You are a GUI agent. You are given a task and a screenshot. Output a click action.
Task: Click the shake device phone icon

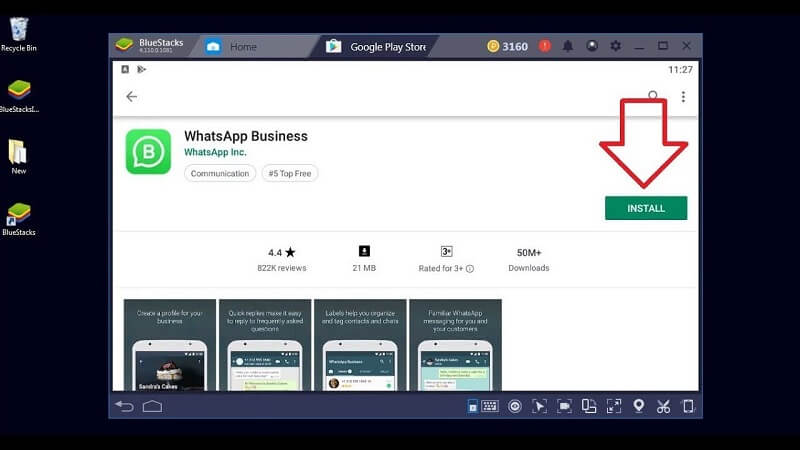[x=688, y=406]
